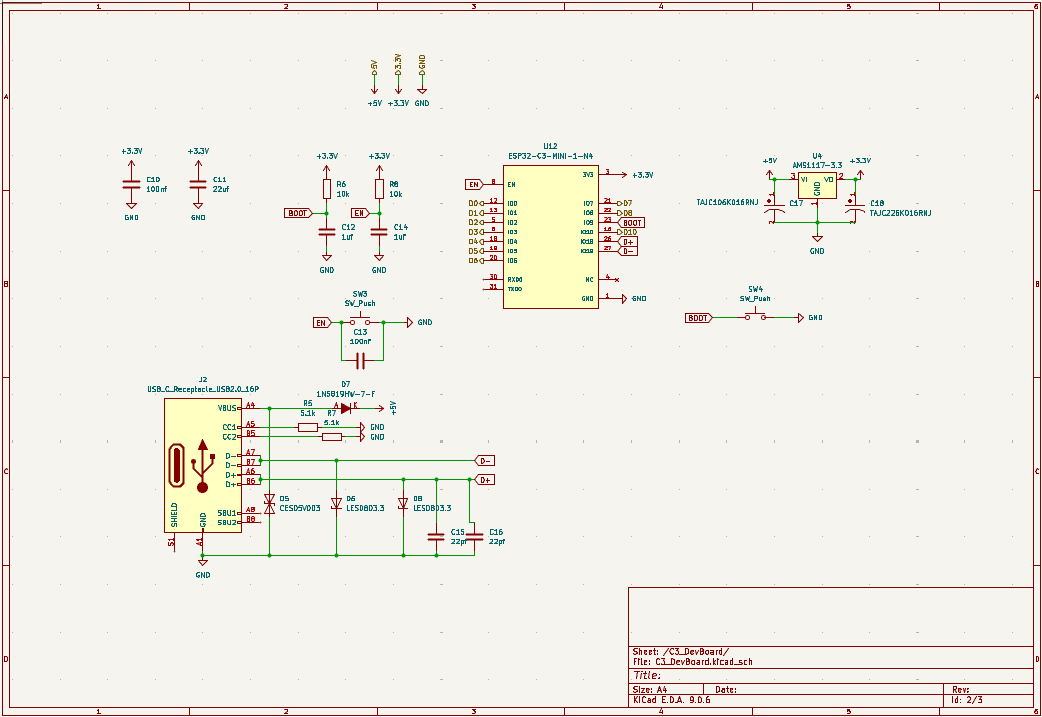Viewport: 1042px width, 717px height.
Task: Select resistor R6 10k
Action: pos(328,187)
